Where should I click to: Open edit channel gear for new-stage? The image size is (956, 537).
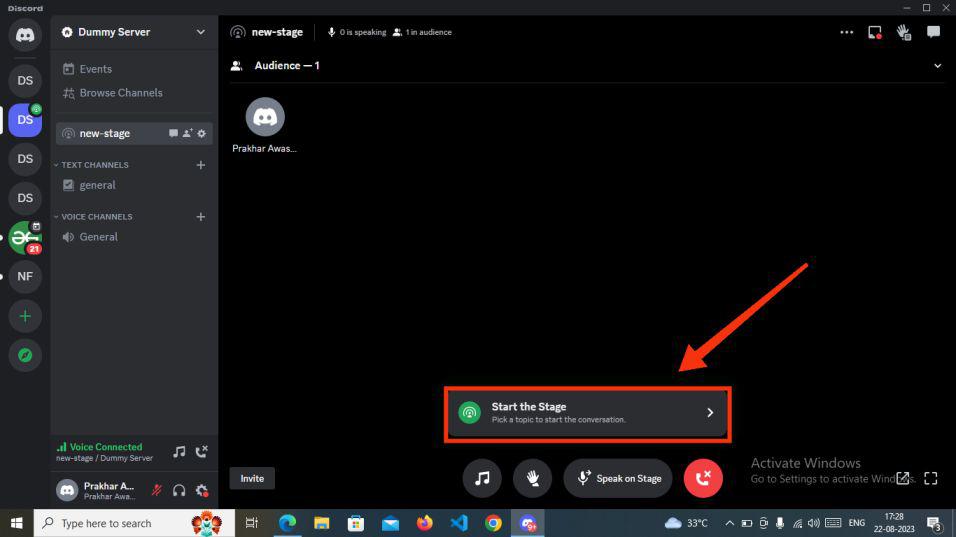[201, 133]
